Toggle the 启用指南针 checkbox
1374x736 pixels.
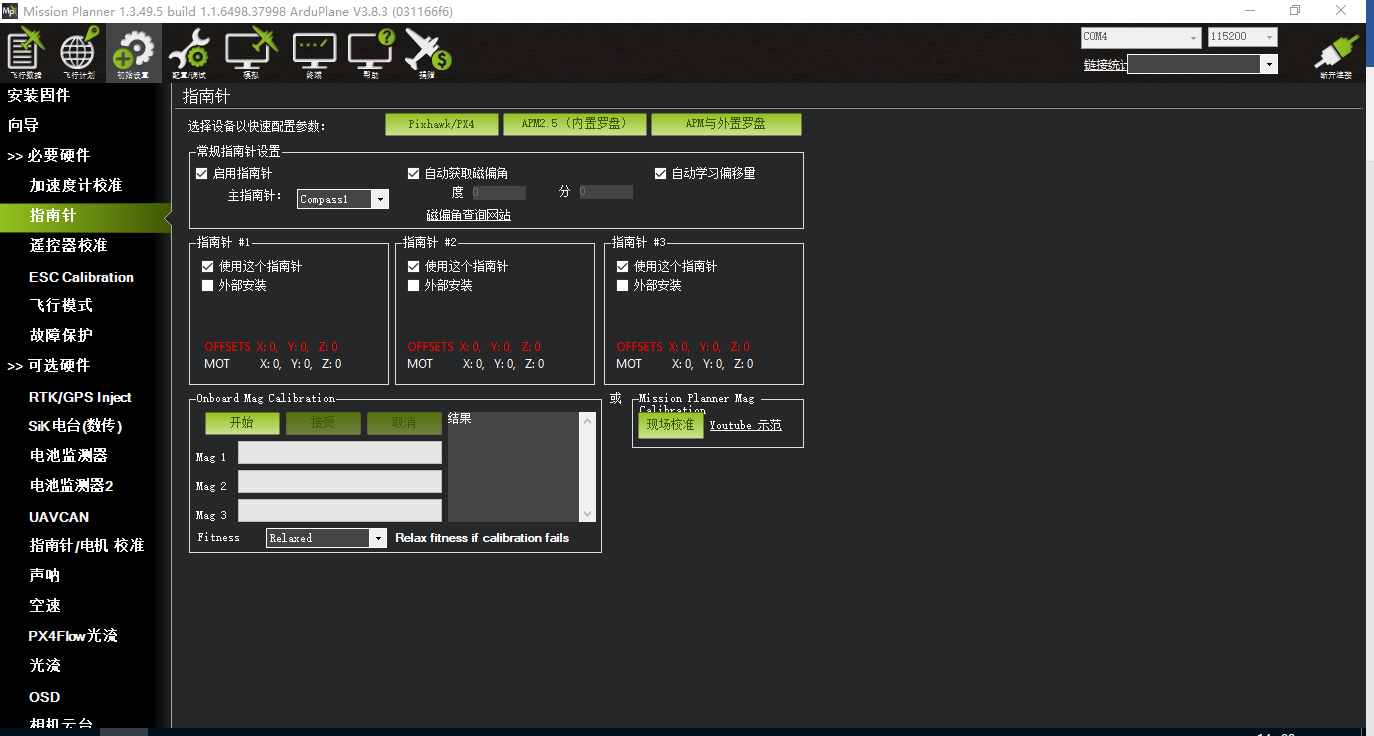click(x=202, y=173)
